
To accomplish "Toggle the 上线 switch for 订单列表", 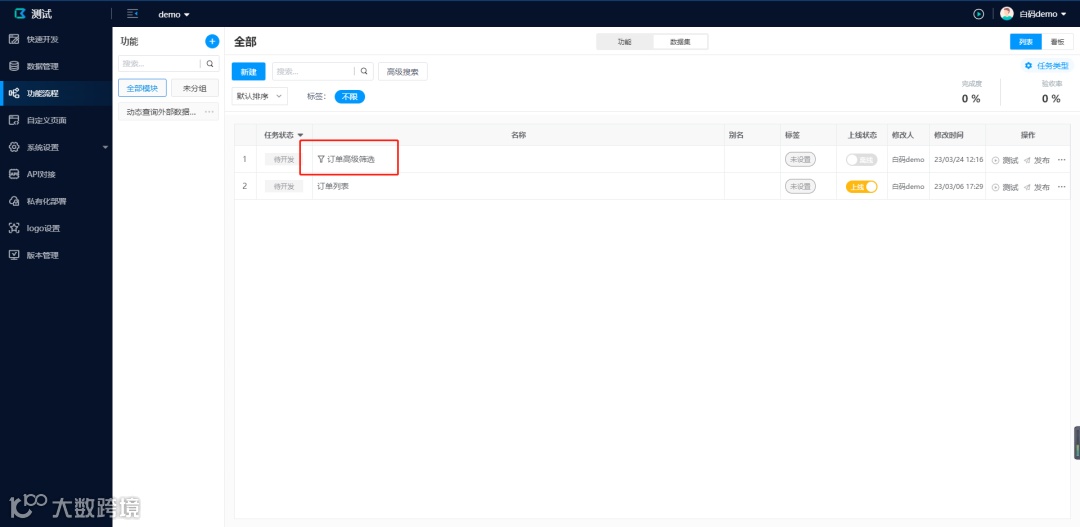I will [x=862, y=186].
